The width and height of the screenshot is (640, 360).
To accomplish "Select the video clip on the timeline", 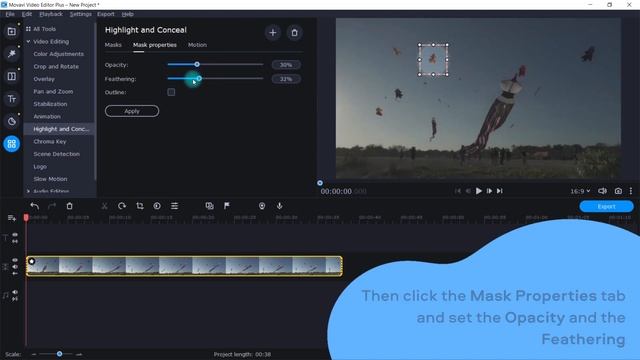I will pos(184,266).
